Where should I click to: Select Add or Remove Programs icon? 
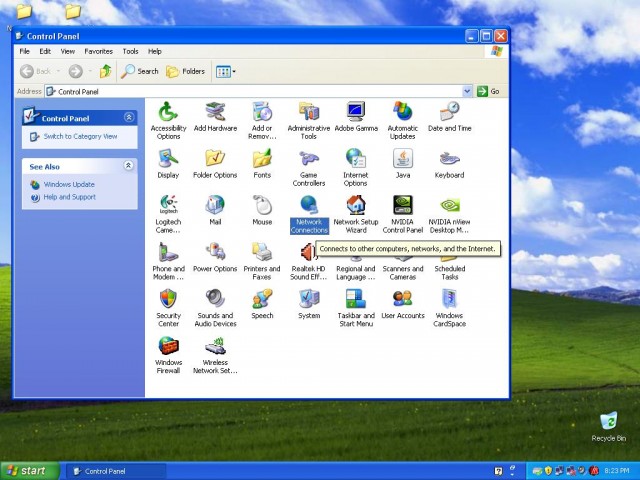262,112
